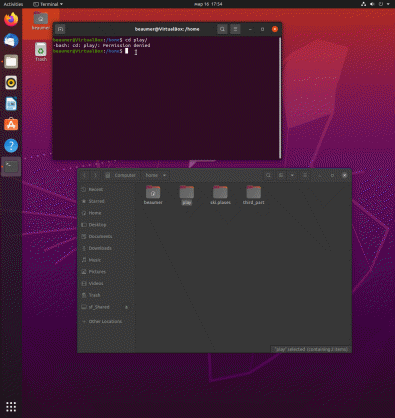The image size is (395, 418).
Task: Open Starred in Files sidebar
Action: (x=106, y=201)
